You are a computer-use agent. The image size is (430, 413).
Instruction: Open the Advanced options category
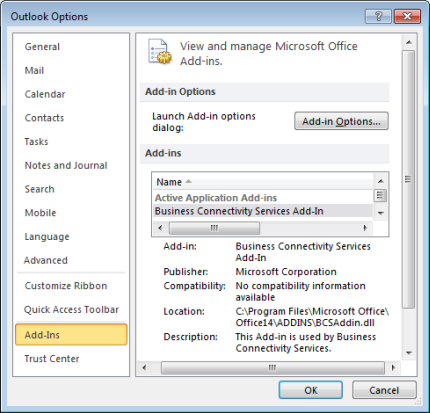(x=45, y=260)
